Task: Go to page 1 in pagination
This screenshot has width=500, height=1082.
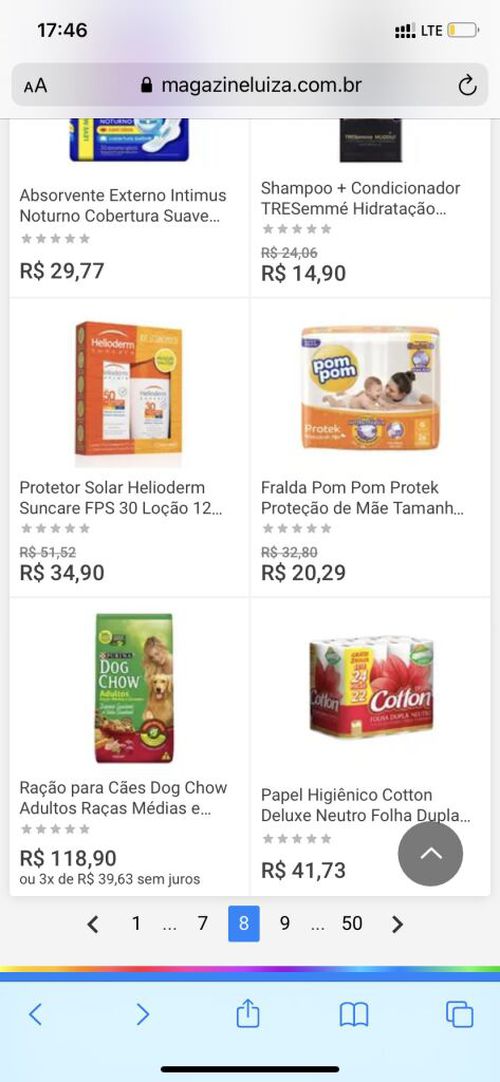Action: click(x=136, y=923)
